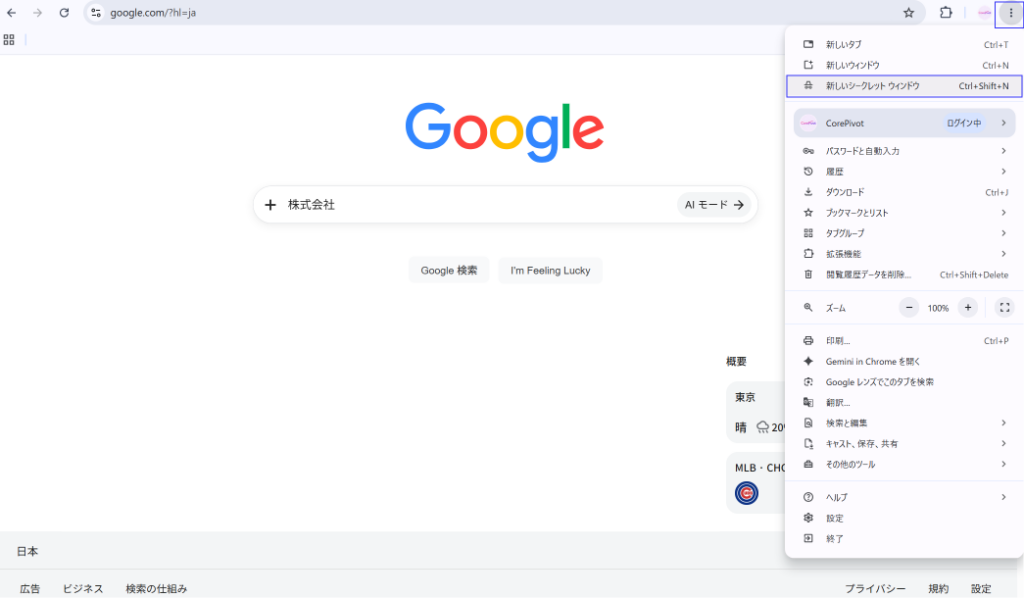
Task: Choose 翻訳 menu item
Action: [x=904, y=403]
